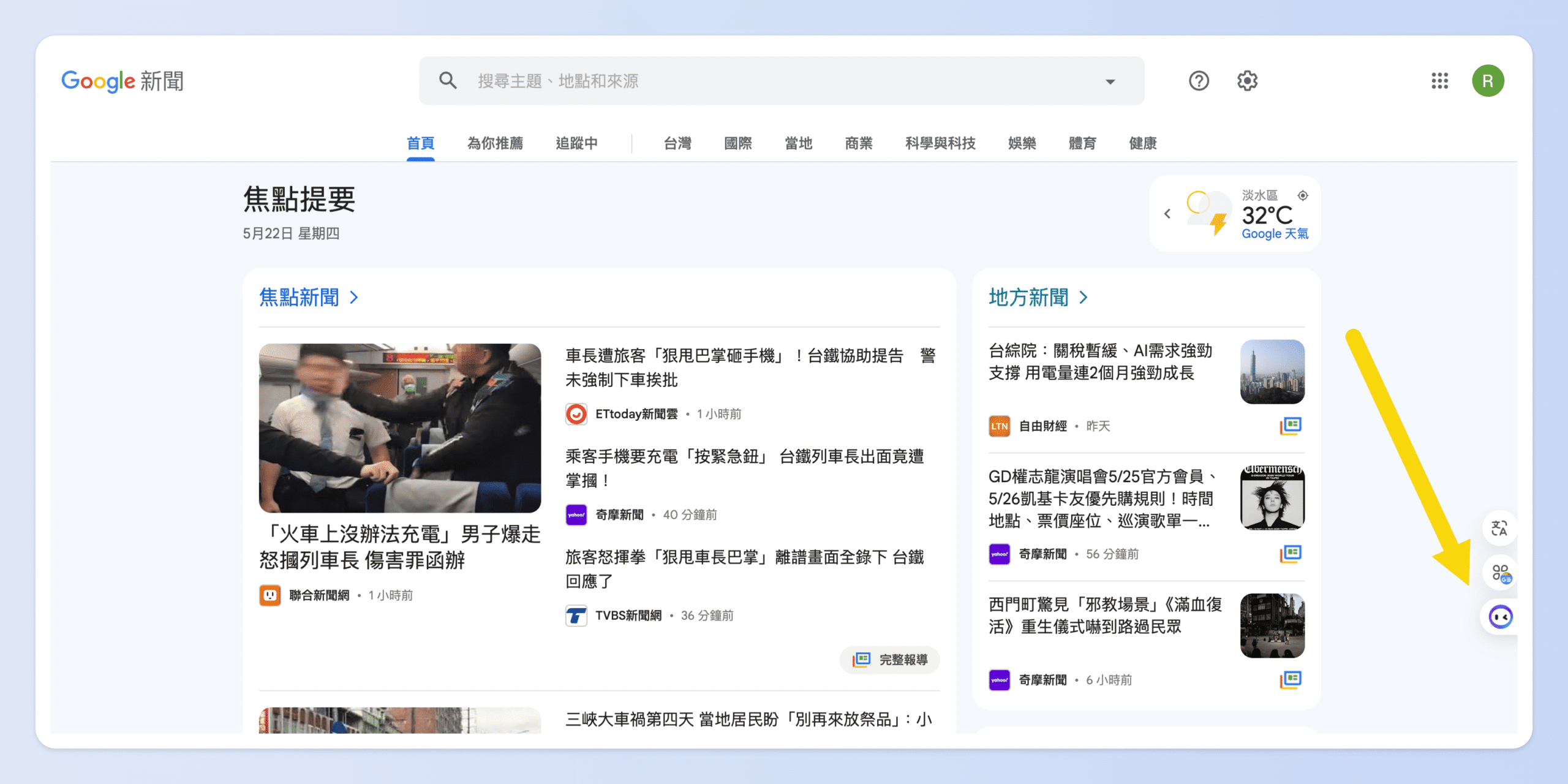Select the 科學與科技 tab

coord(940,143)
